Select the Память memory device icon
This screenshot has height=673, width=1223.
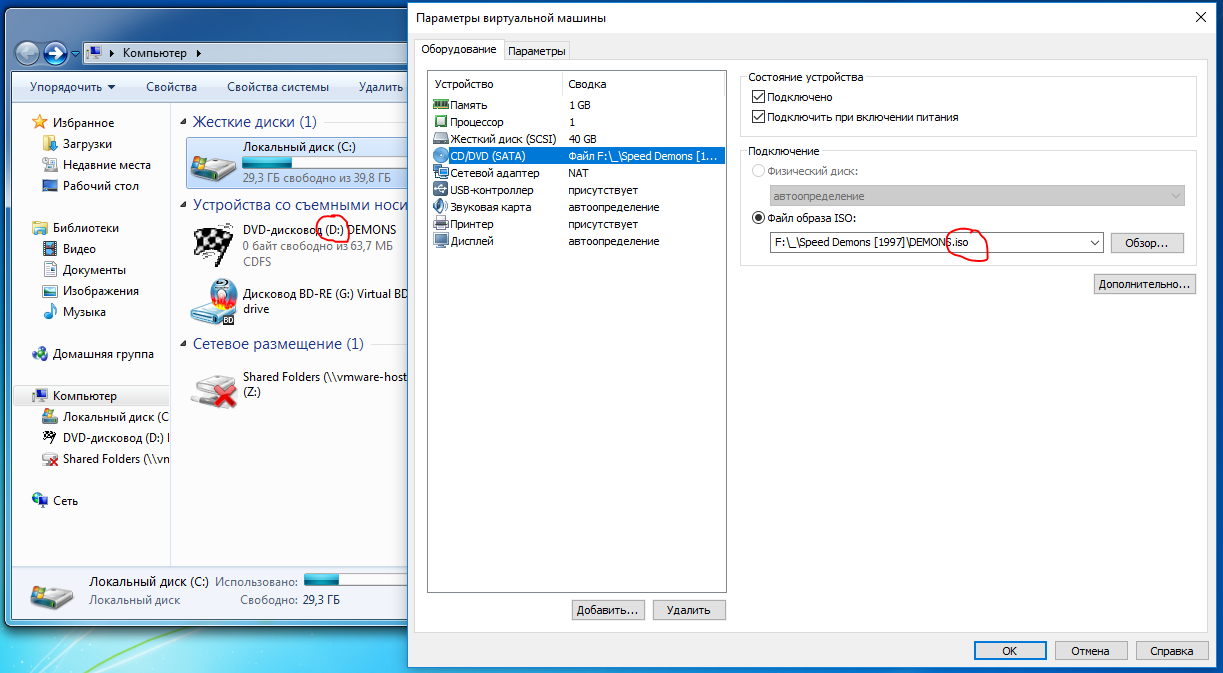[x=441, y=104]
